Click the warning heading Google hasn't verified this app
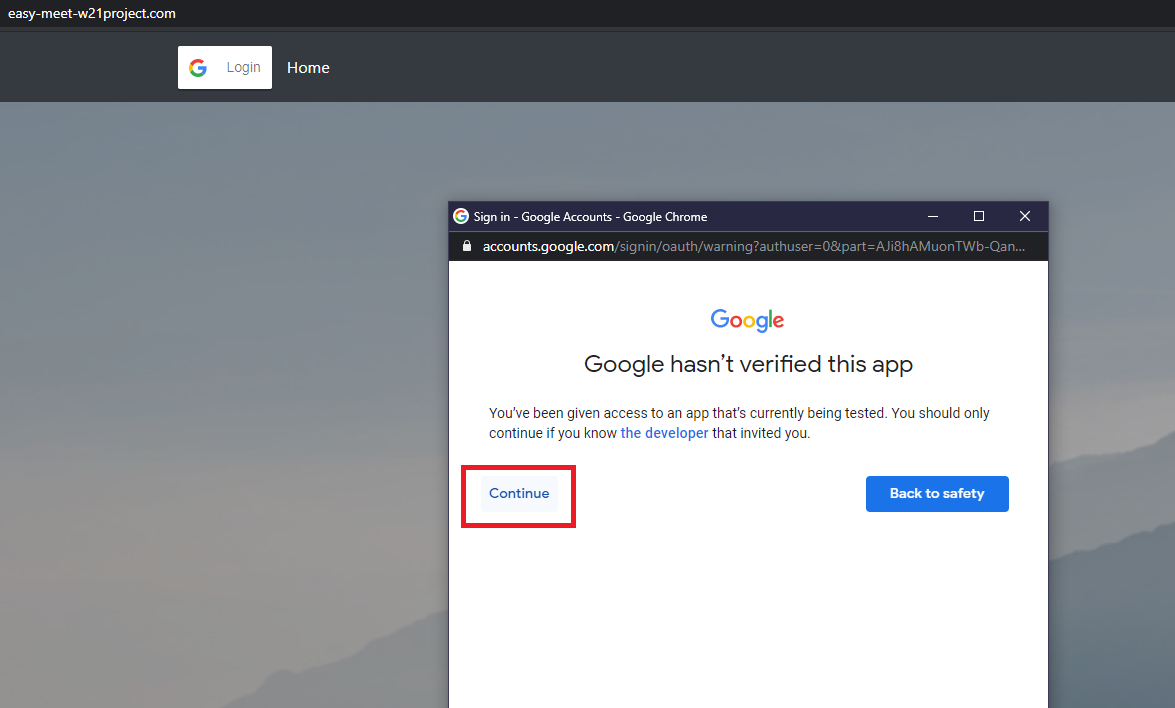1175x708 pixels. click(747, 364)
